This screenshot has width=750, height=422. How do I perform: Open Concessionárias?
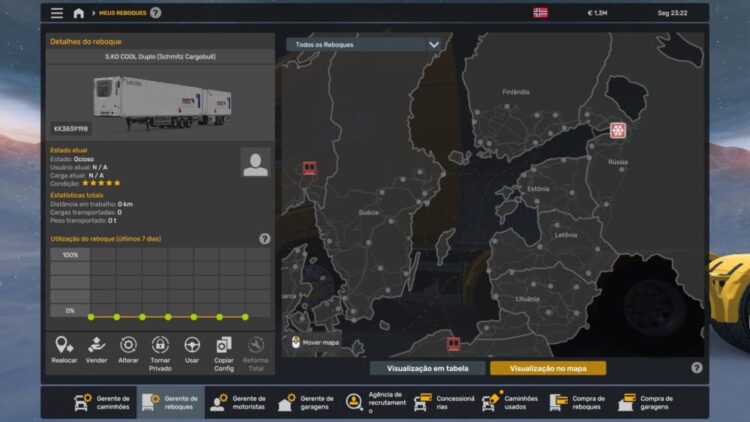pos(444,402)
